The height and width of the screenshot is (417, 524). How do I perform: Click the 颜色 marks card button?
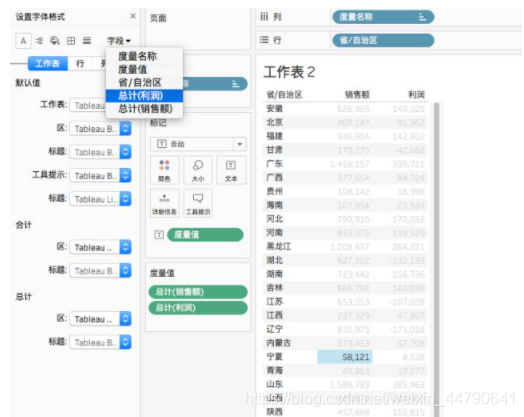point(164,170)
